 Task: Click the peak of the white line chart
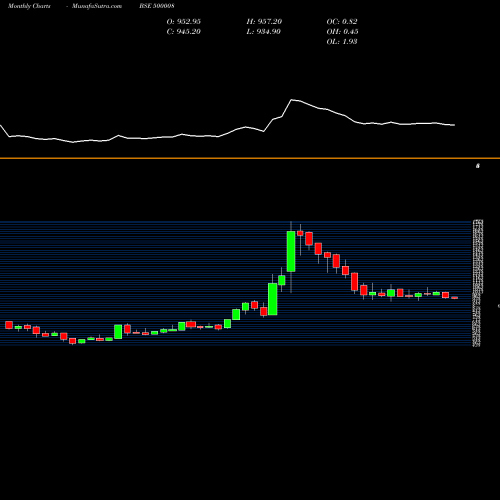click(292, 100)
